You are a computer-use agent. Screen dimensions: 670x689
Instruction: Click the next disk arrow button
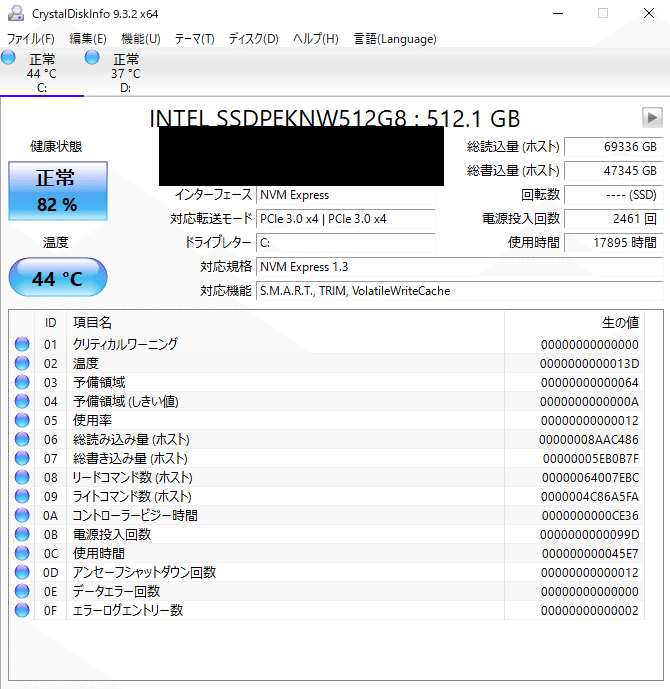pyautogui.click(x=652, y=117)
